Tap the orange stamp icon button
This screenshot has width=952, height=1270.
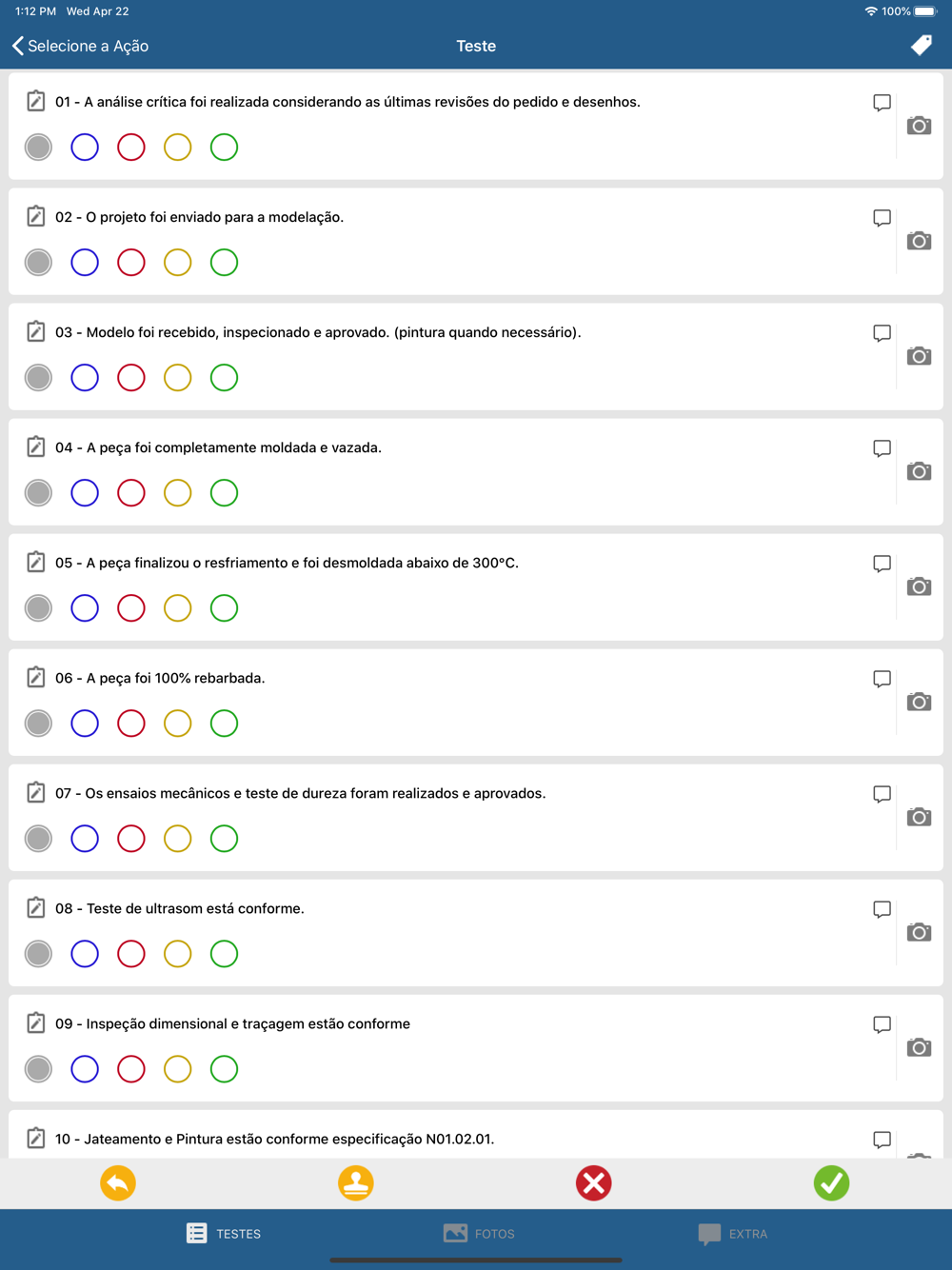pyautogui.click(x=356, y=1183)
